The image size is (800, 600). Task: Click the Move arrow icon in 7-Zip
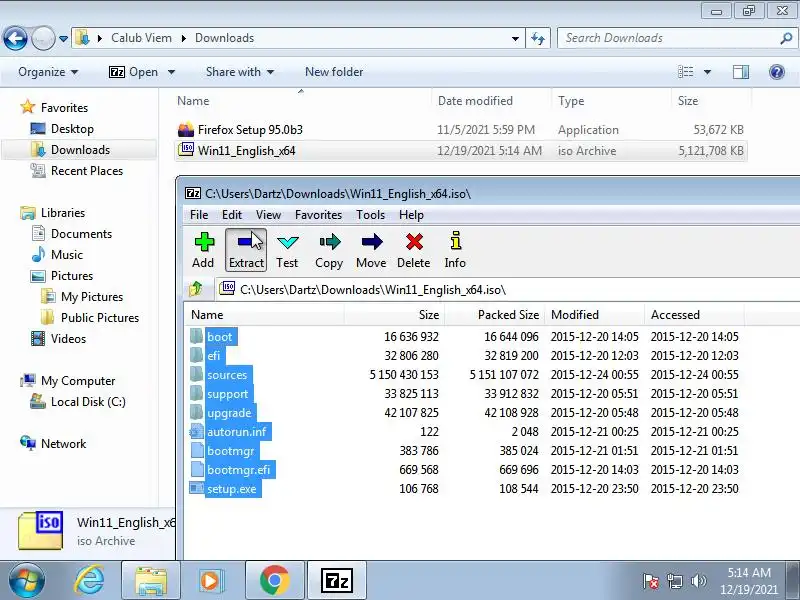click(371, 242)
